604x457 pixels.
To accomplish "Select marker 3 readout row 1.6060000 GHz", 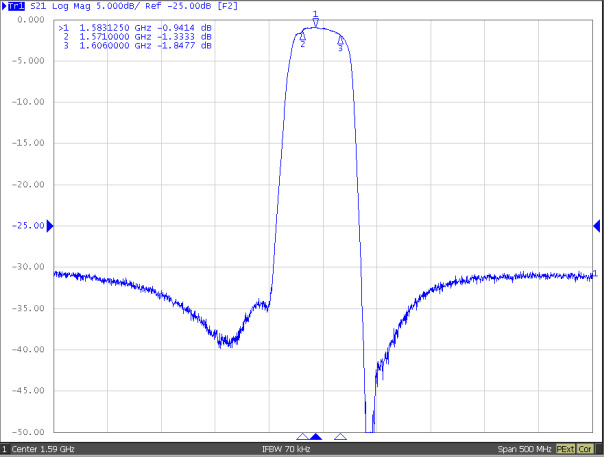I will pyautogui.click(x=135, y=45).
